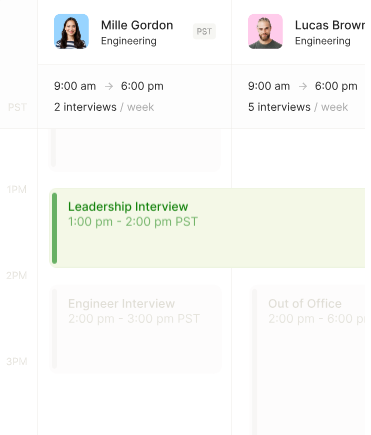Screen dimensions: 371x435
Task: Edit Mille's 9:00 am start time
Action: click(x=75, y=86)
